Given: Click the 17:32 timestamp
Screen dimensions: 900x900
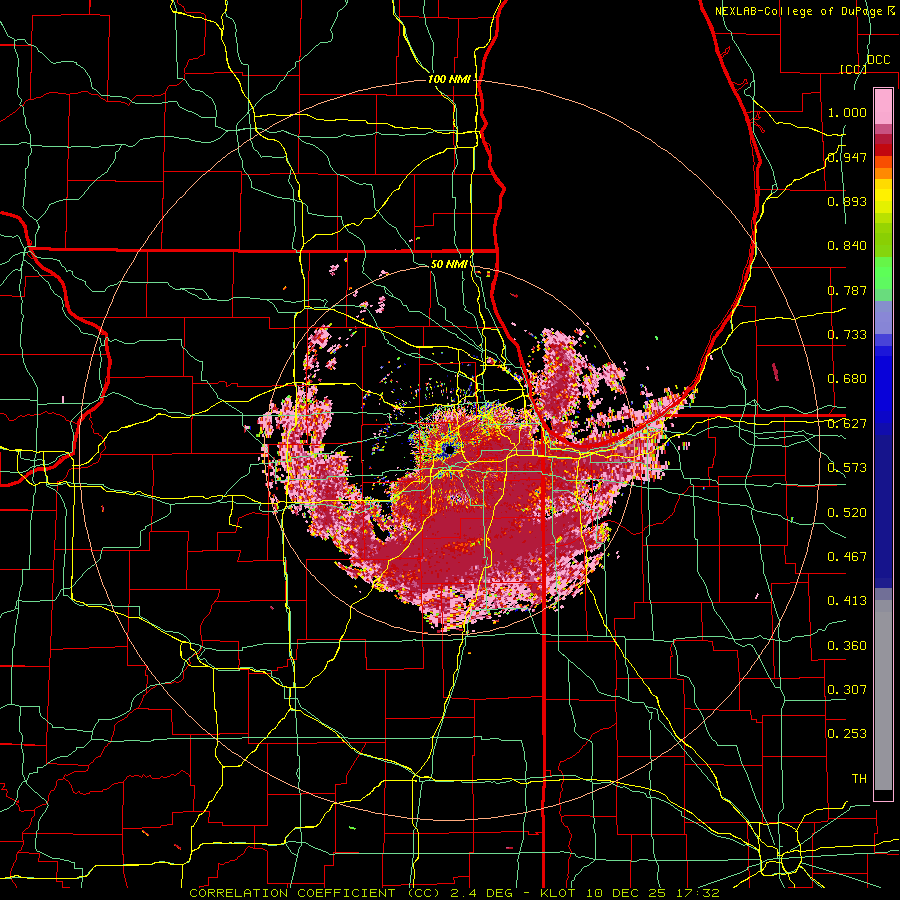Looking at the screenshot, I should point(699,893).
